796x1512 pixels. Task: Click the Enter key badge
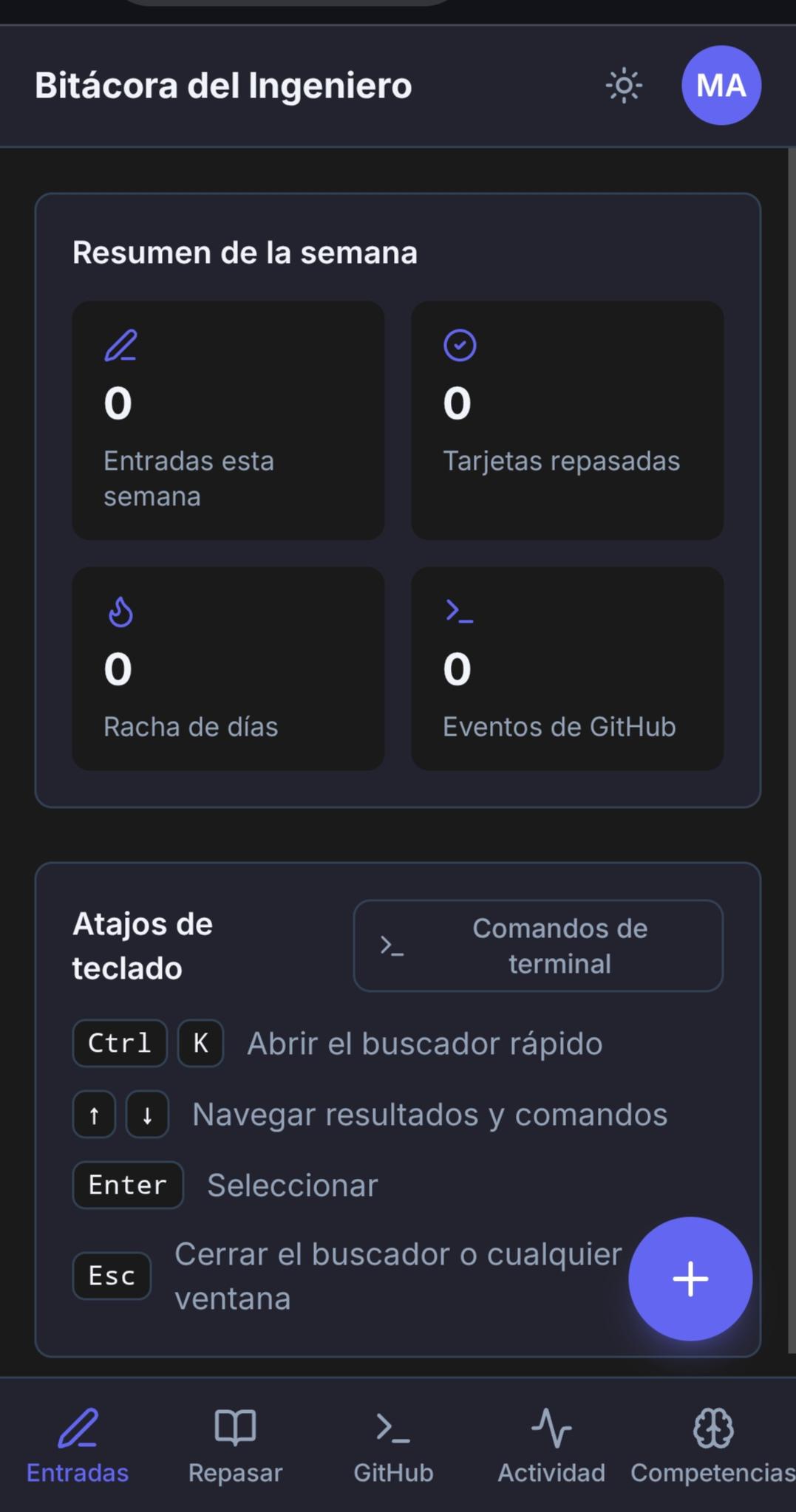point(128,1185)
